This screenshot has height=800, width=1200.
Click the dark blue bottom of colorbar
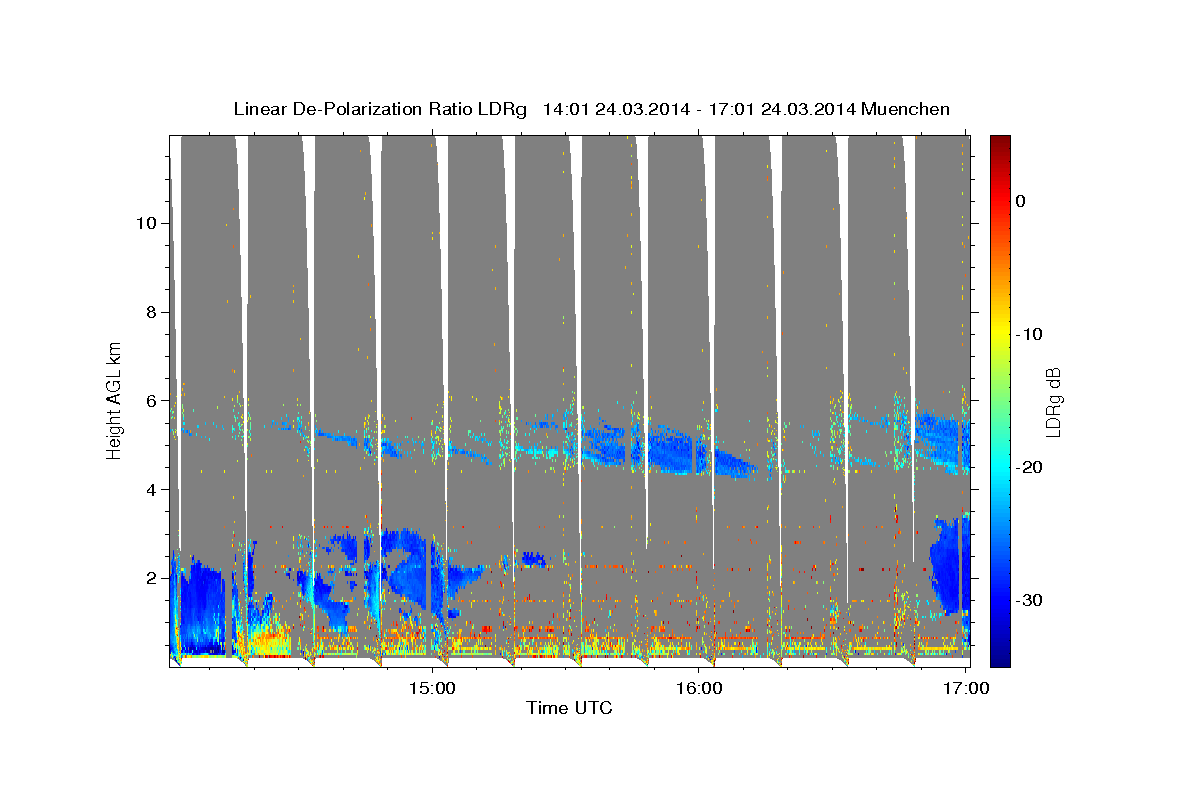(x=999, y=658)
